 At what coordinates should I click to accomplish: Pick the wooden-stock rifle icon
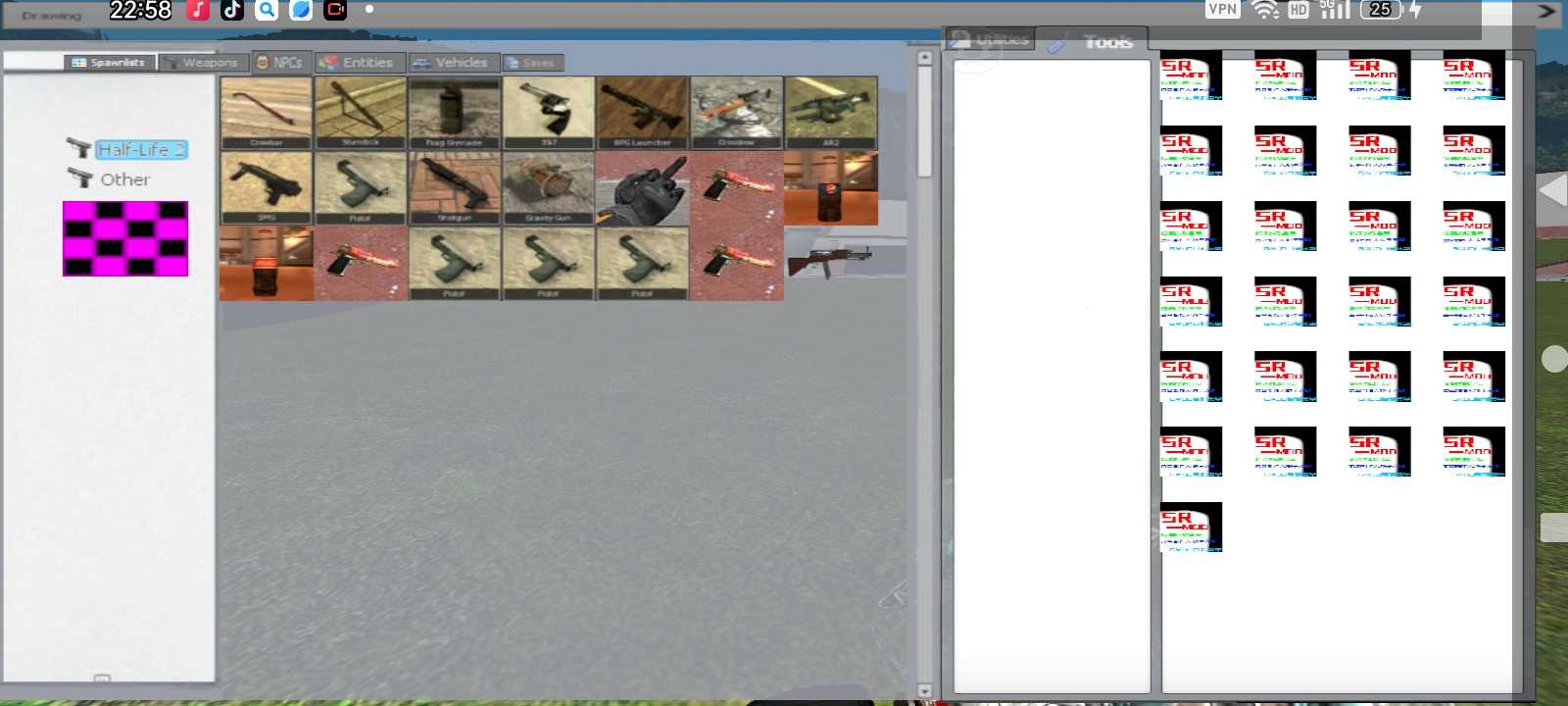click(x=831, y=261)
